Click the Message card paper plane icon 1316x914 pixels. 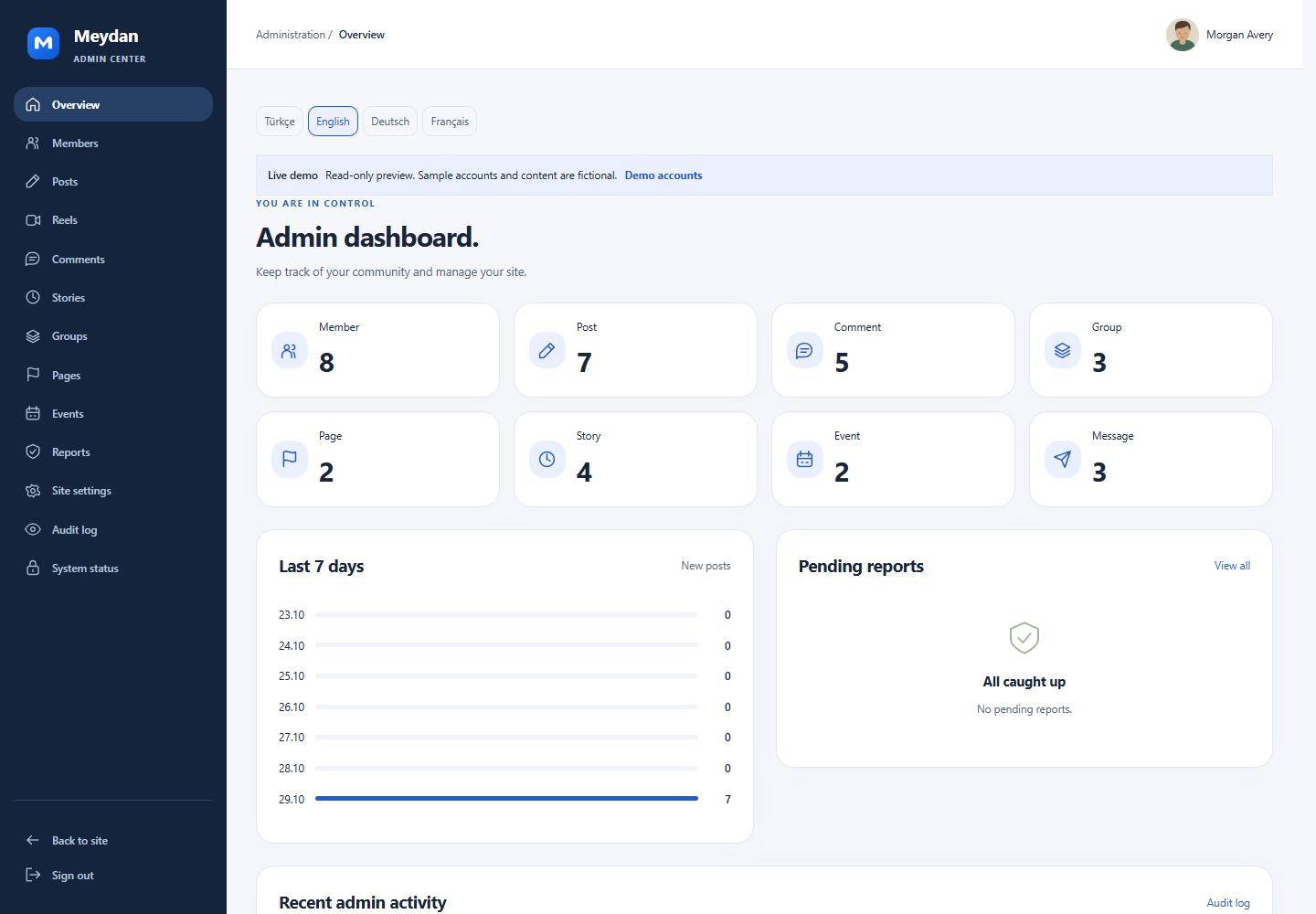pyautogui.click(x=1063, y=460)
